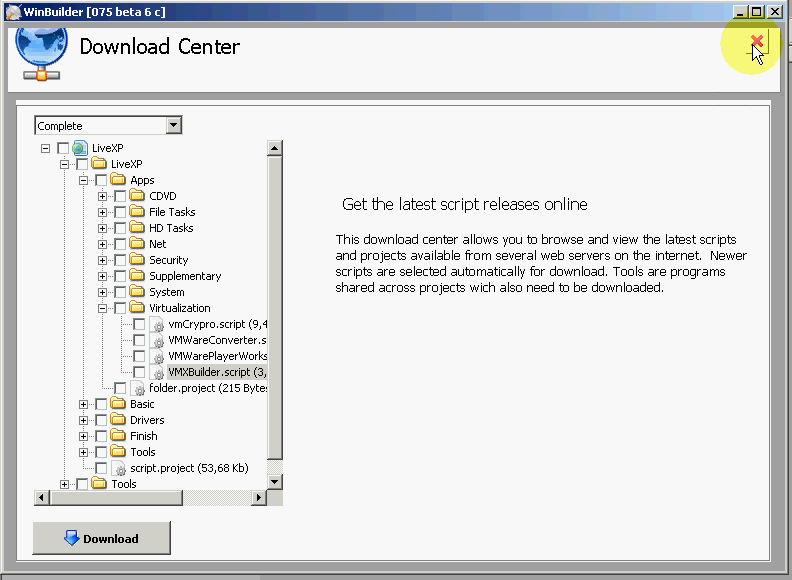Screen dimensions: 792x580
Task: Check the root LiveXP checkbox
Action: 63,148
